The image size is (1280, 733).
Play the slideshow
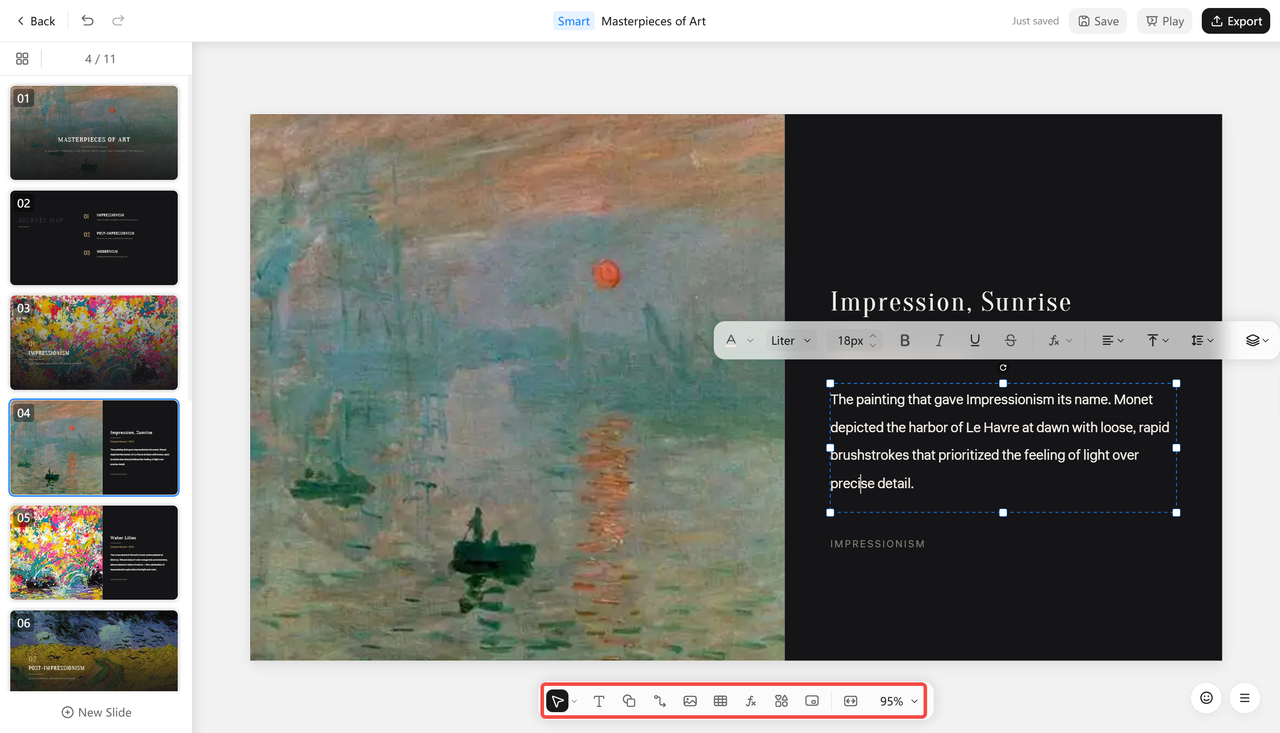pyautogui.click(x=1165, y=21)
